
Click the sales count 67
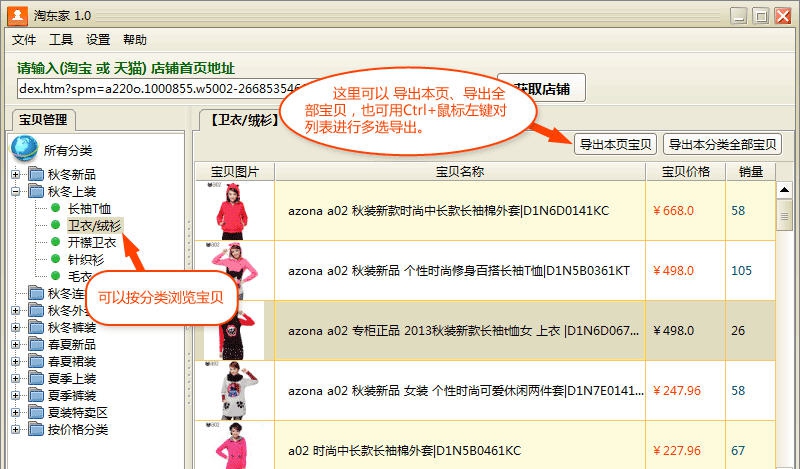coord(738,451)
